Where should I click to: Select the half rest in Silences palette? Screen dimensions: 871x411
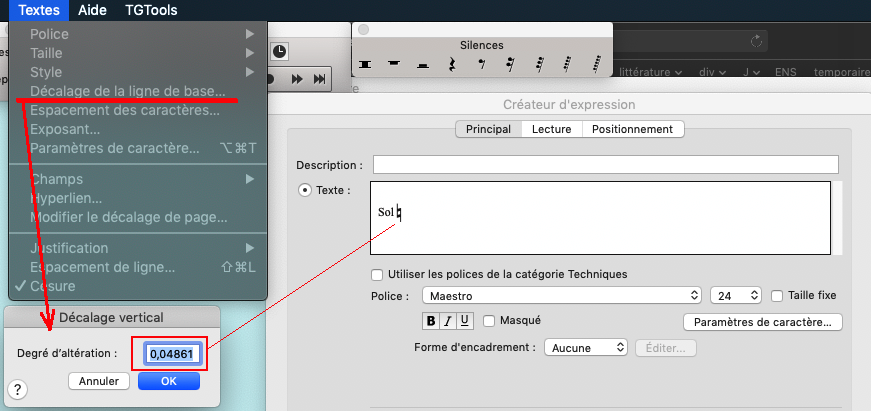[423, 64]
